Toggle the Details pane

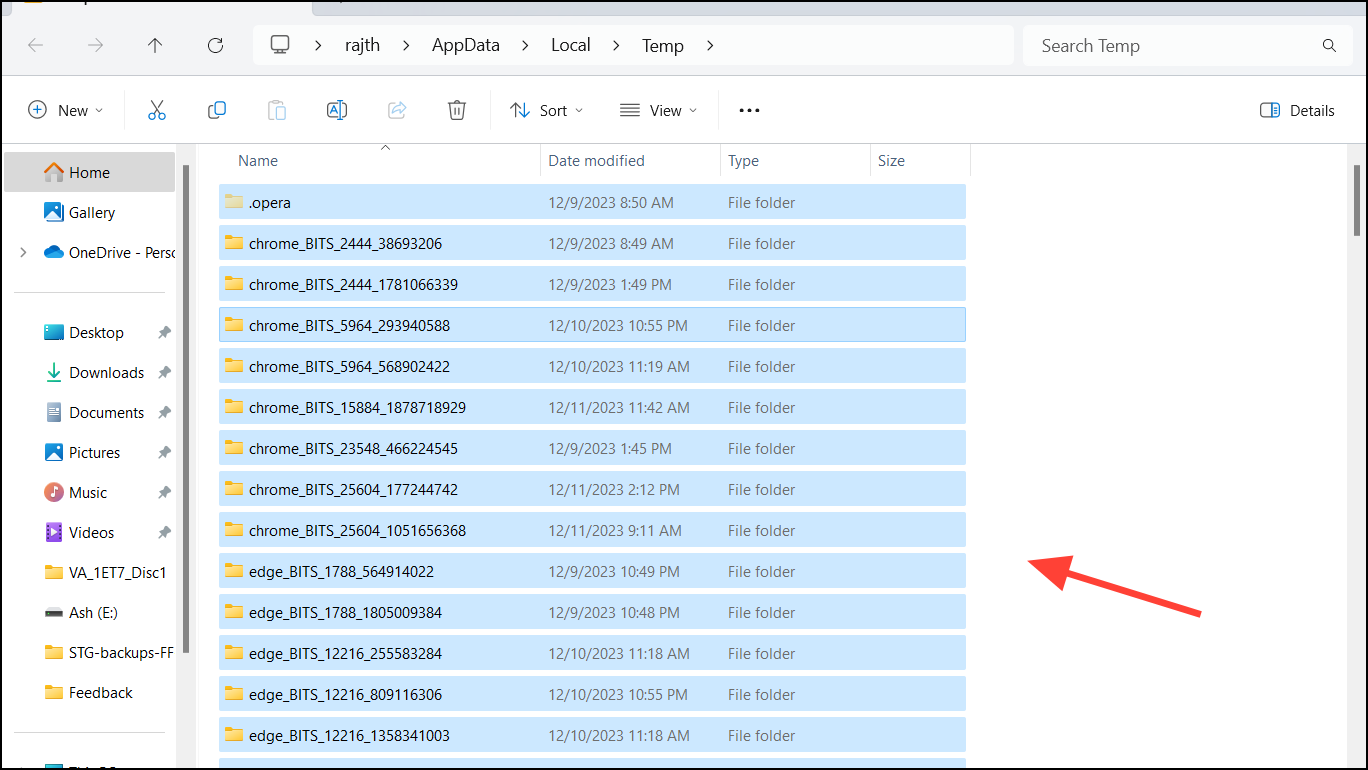(1297, 110)
